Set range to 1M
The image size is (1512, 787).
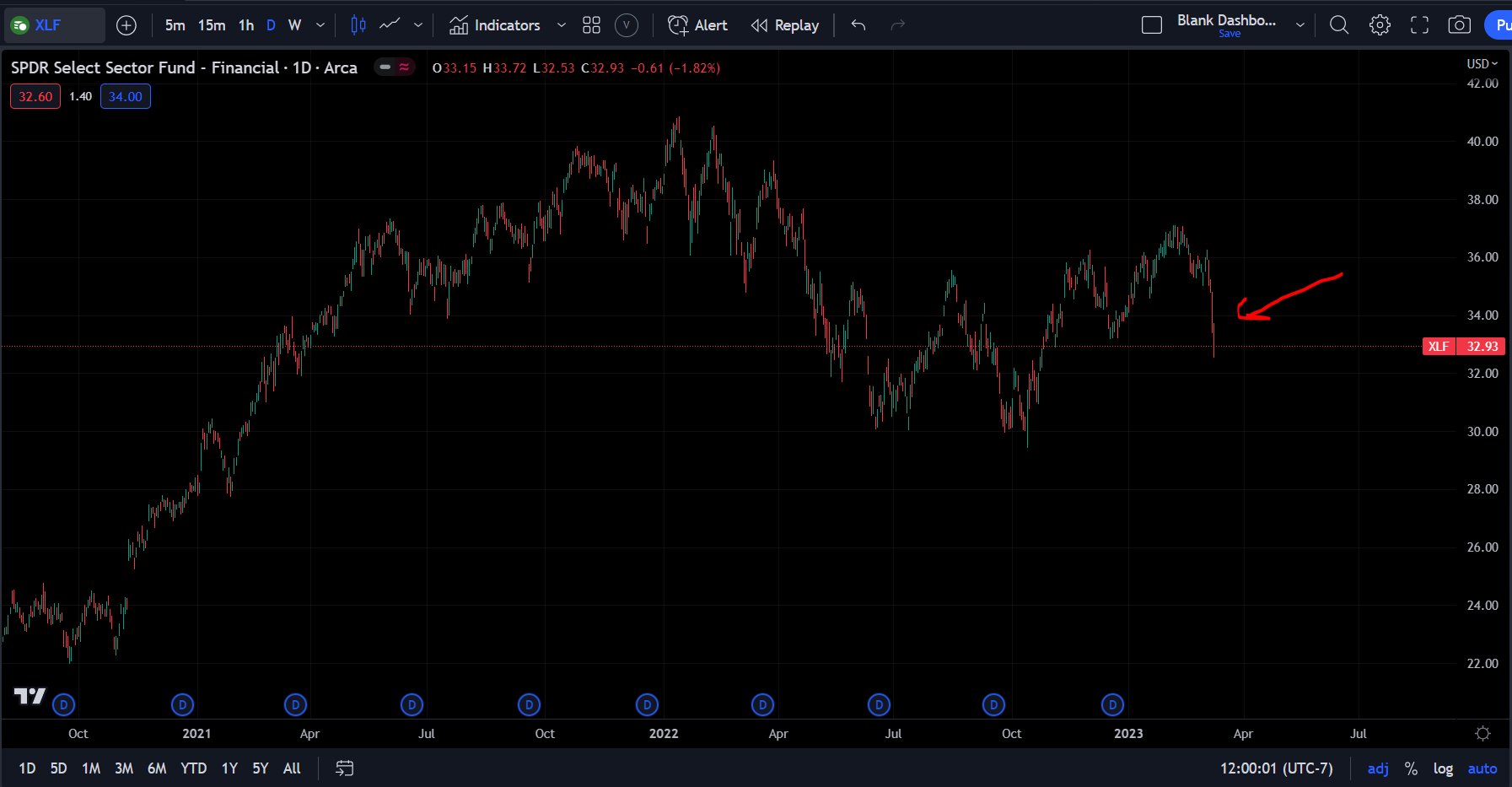91,768
